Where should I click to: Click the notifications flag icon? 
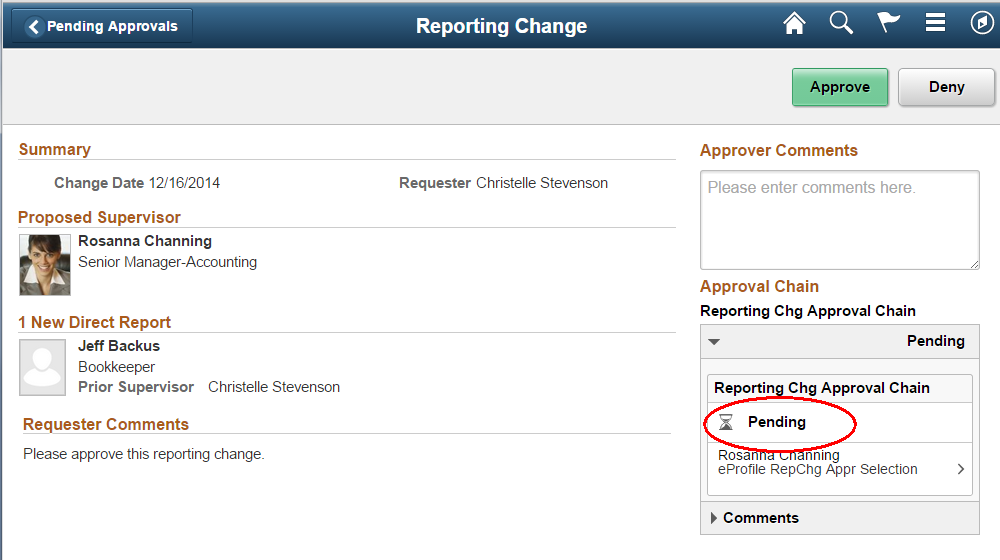(888, 24)
